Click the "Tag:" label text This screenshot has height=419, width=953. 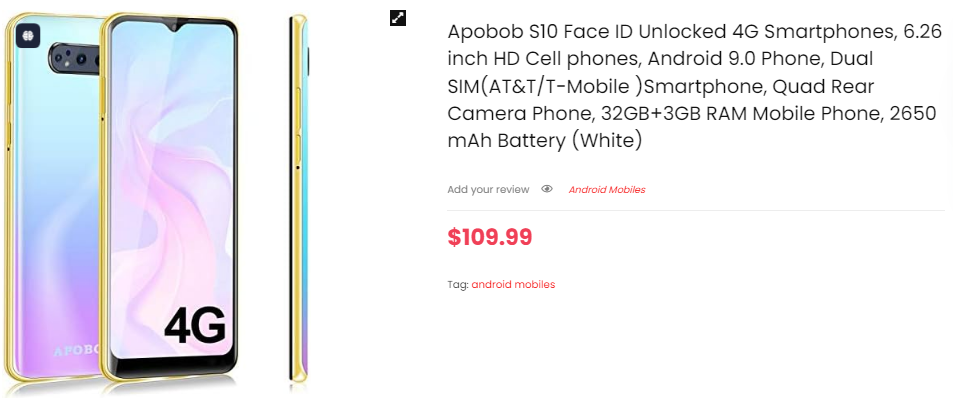click(458, 284)
